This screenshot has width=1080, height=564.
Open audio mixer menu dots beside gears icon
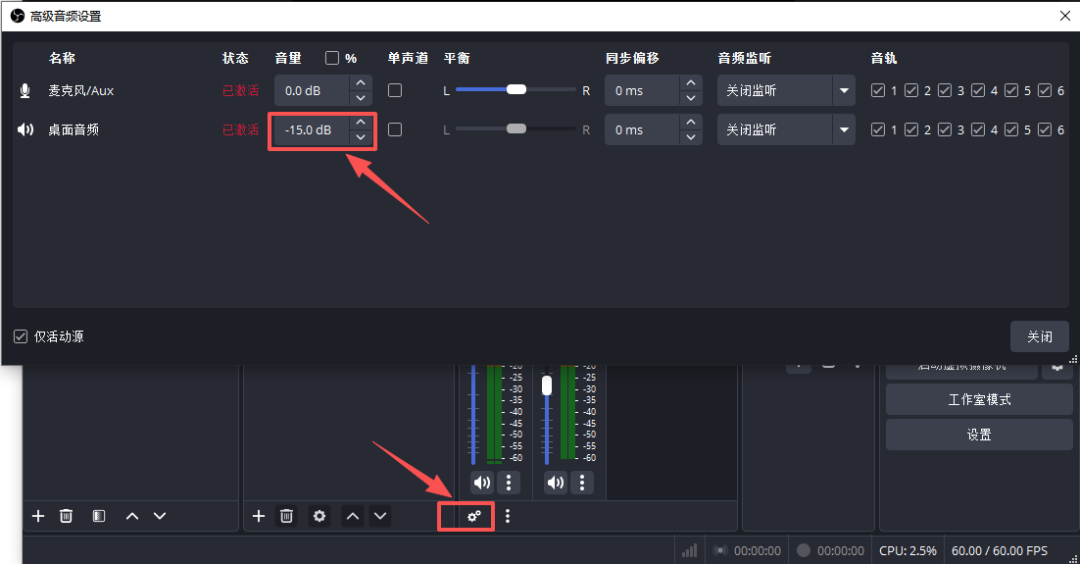click(508, 516)
